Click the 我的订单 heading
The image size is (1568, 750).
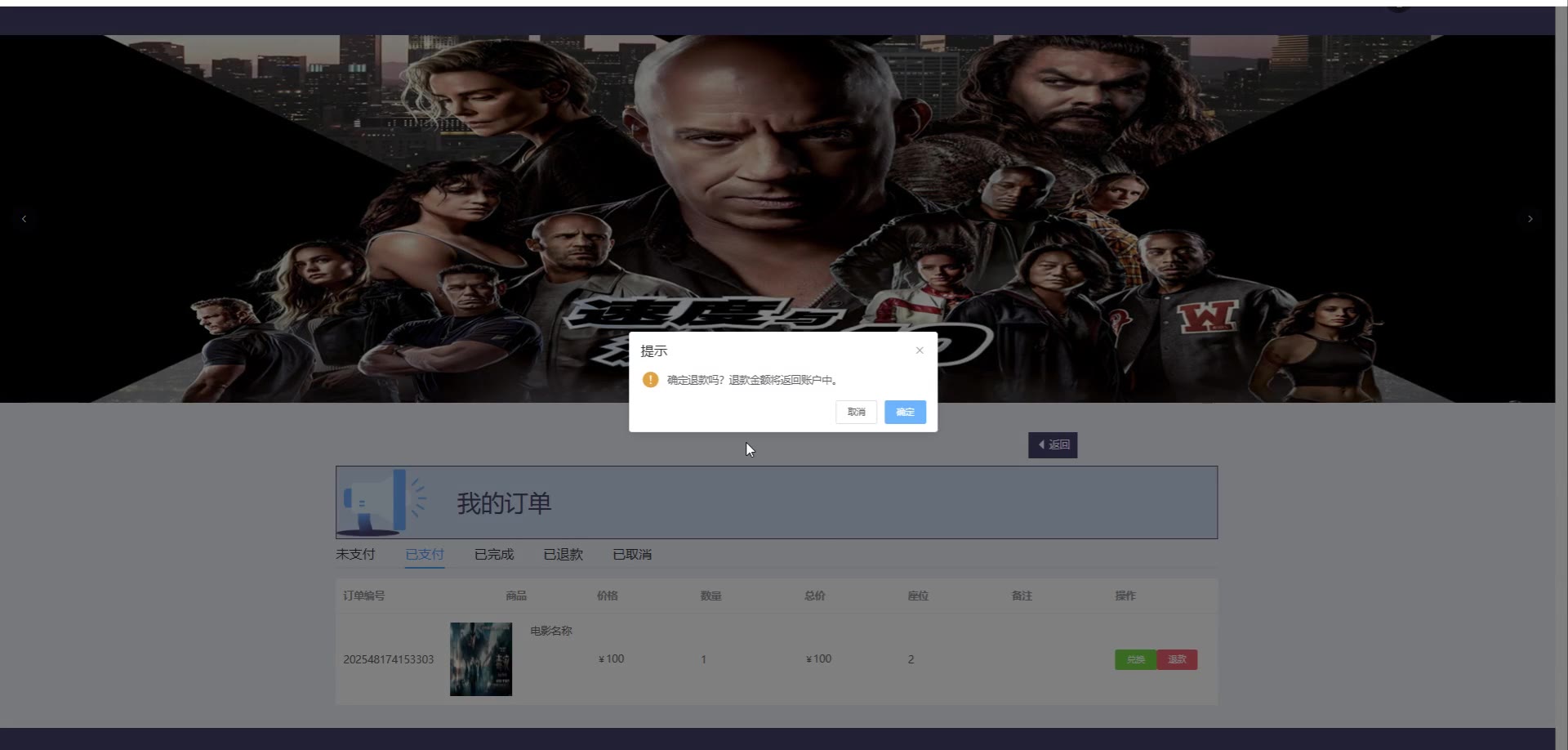click(504, 503)
